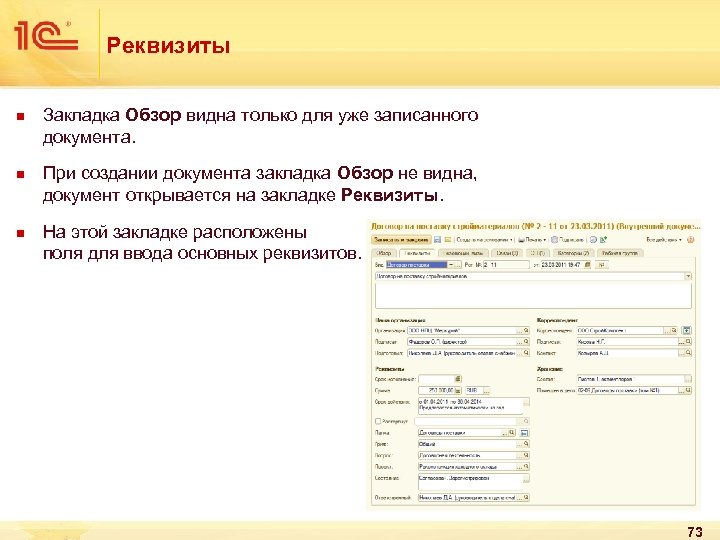Open the ЭП (1) tab
The height and width of the screenshot is (540, 720).
coord(537,253)
